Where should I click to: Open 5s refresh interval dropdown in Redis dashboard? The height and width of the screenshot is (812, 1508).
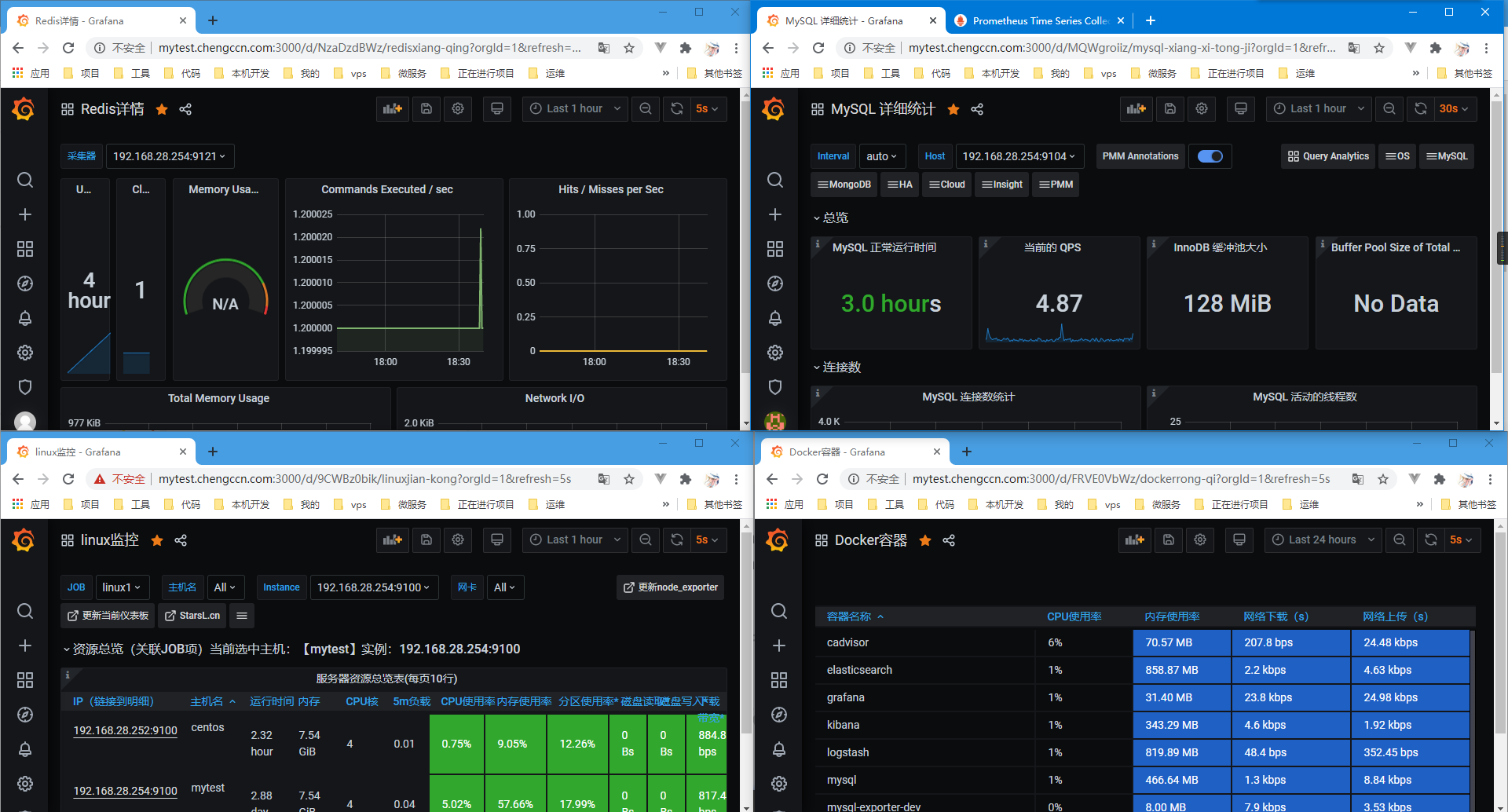[x=707, y=109]
